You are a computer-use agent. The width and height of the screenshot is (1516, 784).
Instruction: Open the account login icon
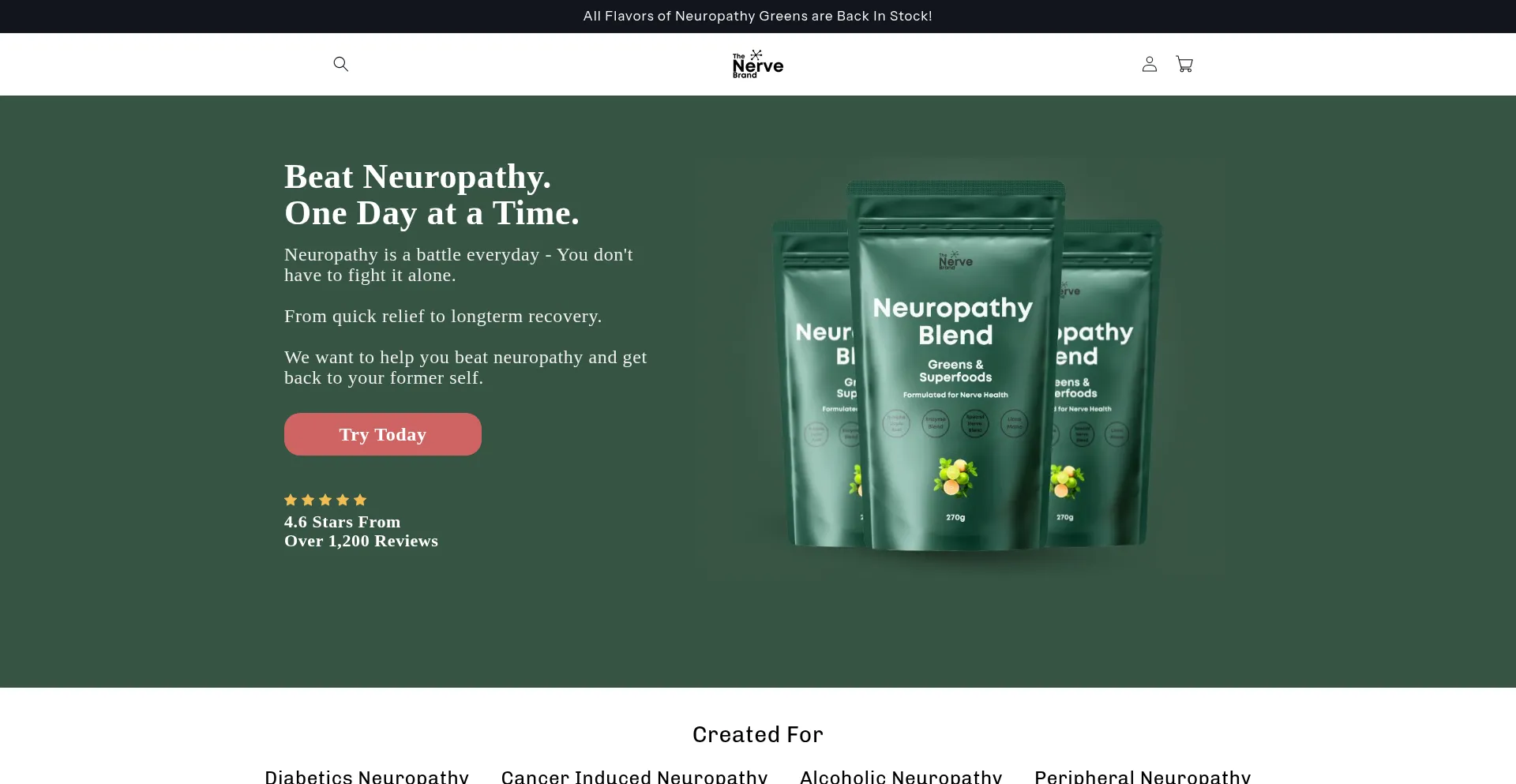(x=1150, y=64)
